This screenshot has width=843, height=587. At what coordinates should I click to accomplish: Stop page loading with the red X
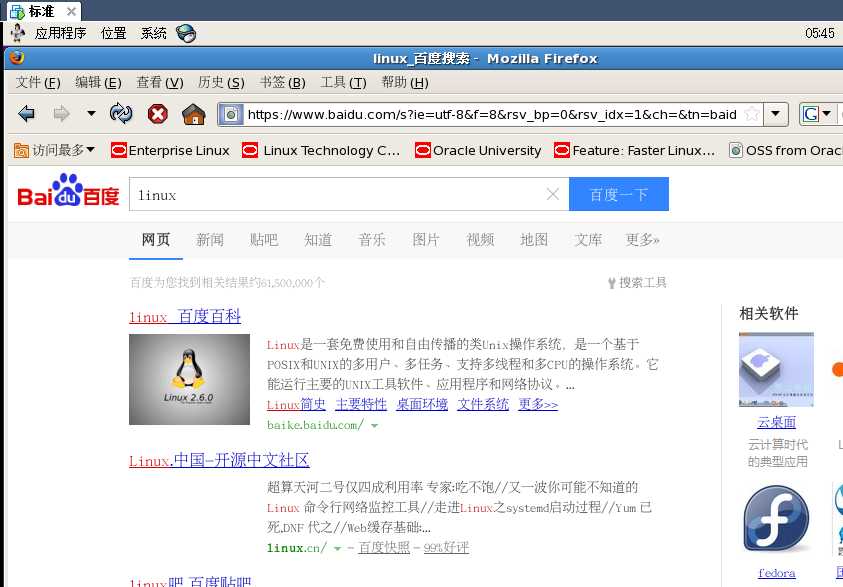tap(158, 114)
